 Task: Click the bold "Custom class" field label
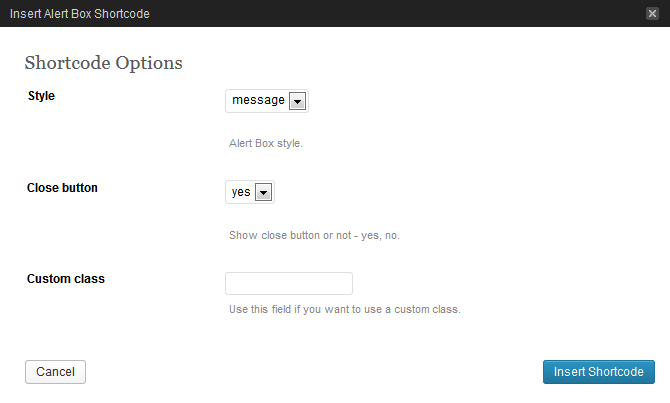click(x=66, y=278)
